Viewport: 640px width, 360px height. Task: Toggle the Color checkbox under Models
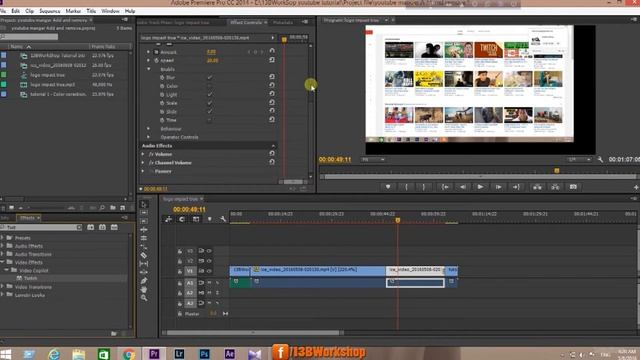(209, 86)
